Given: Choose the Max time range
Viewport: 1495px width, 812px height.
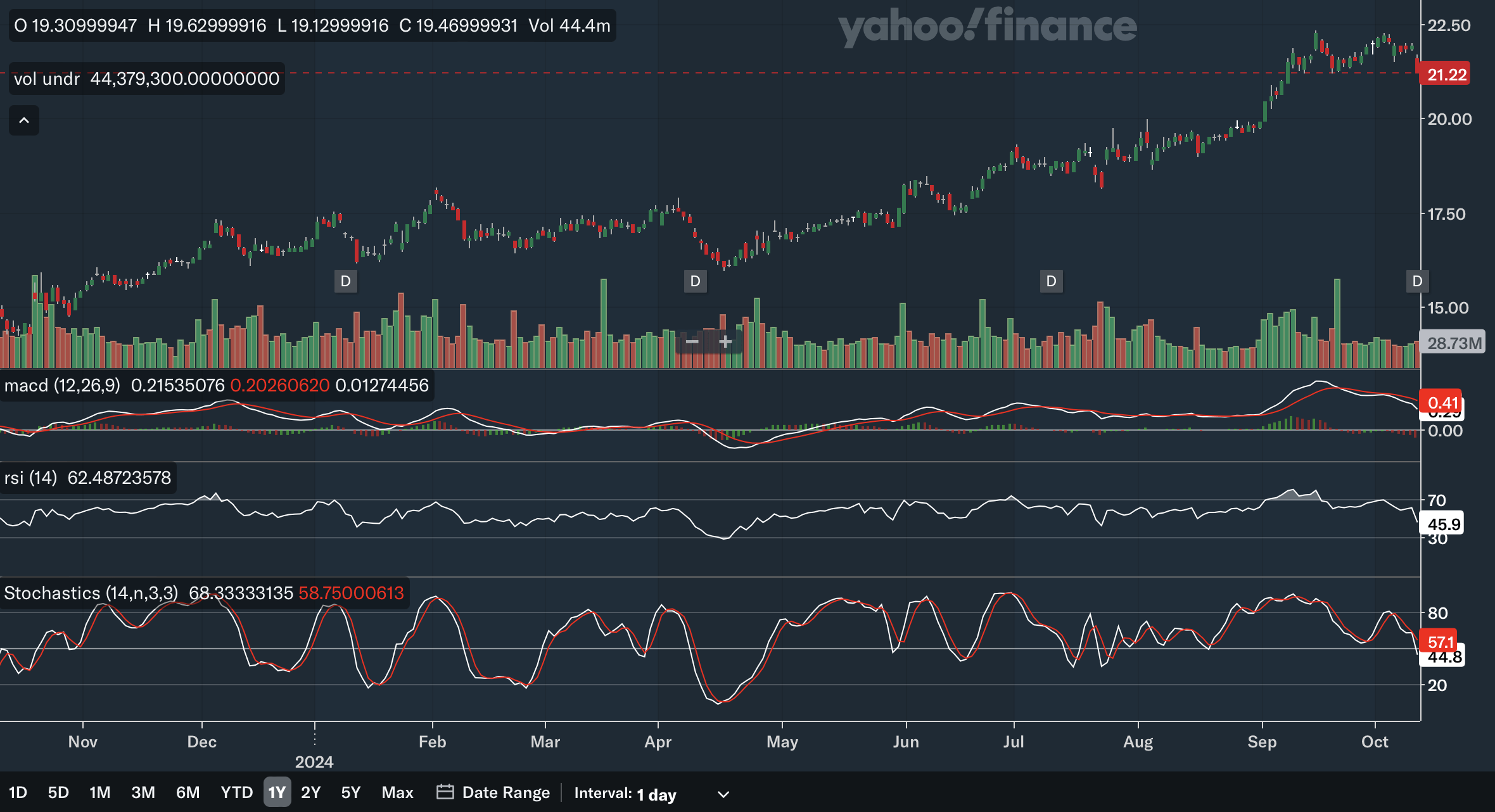Looking at the screenshot, I should click(397, 792).
